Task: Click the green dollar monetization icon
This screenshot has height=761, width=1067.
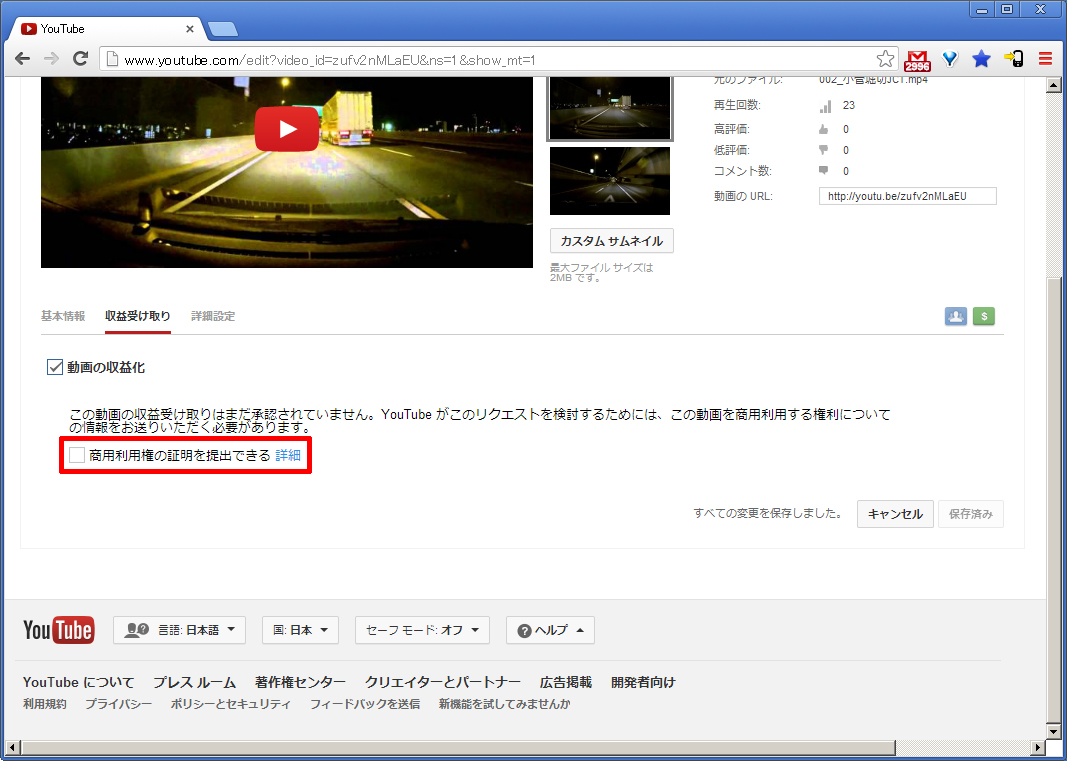Action: 983,317
